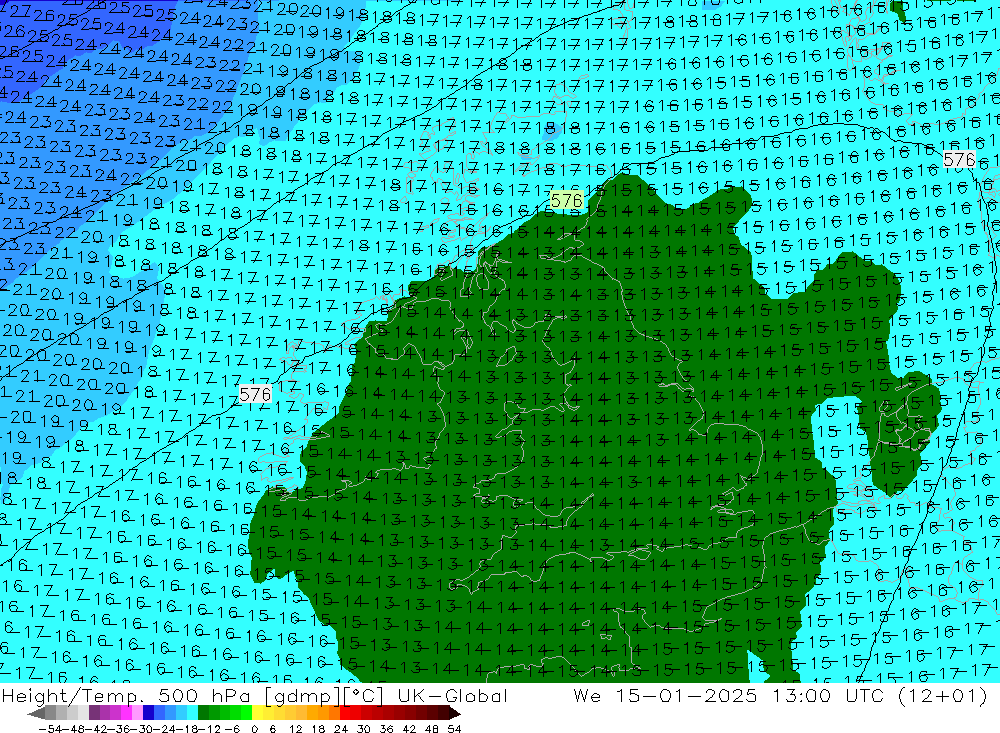This screenshot has height=733, width=1000.
Task: Click the '[°C]' unit label
Action: (x=364, y=695)
